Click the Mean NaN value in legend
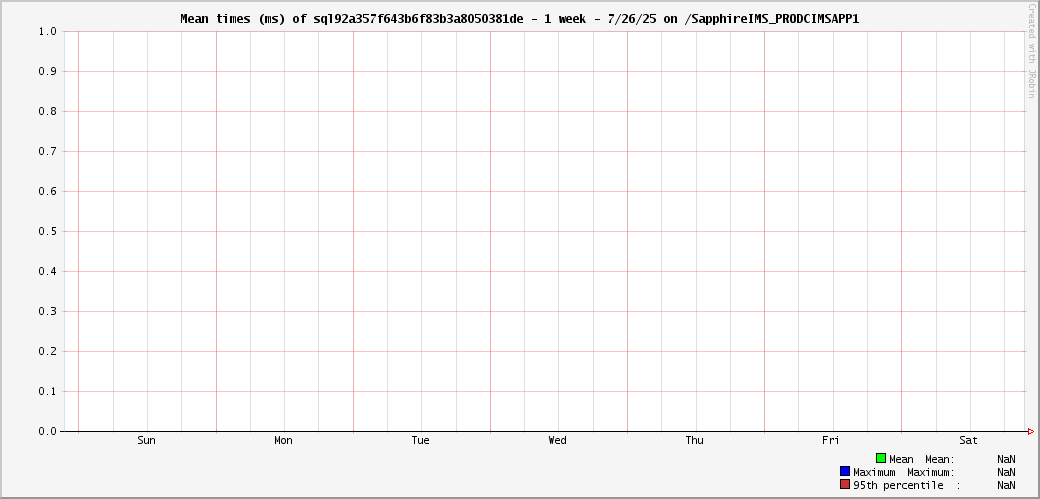 pyautogui.click(x=1006, y=459)
